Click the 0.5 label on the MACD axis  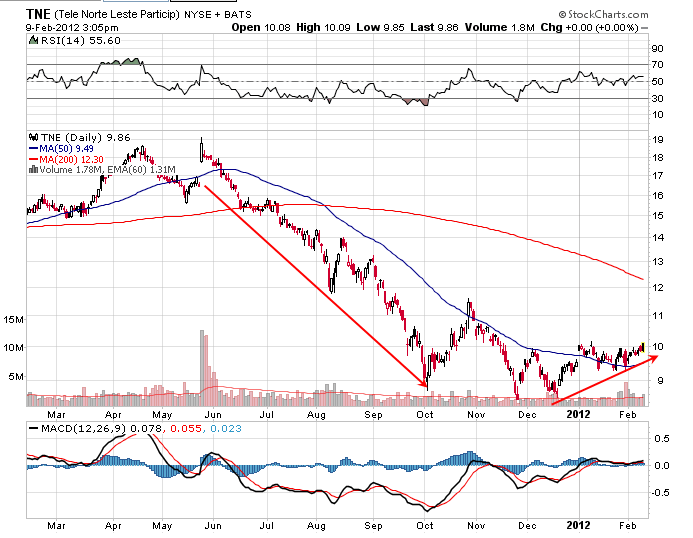point(662,439)
